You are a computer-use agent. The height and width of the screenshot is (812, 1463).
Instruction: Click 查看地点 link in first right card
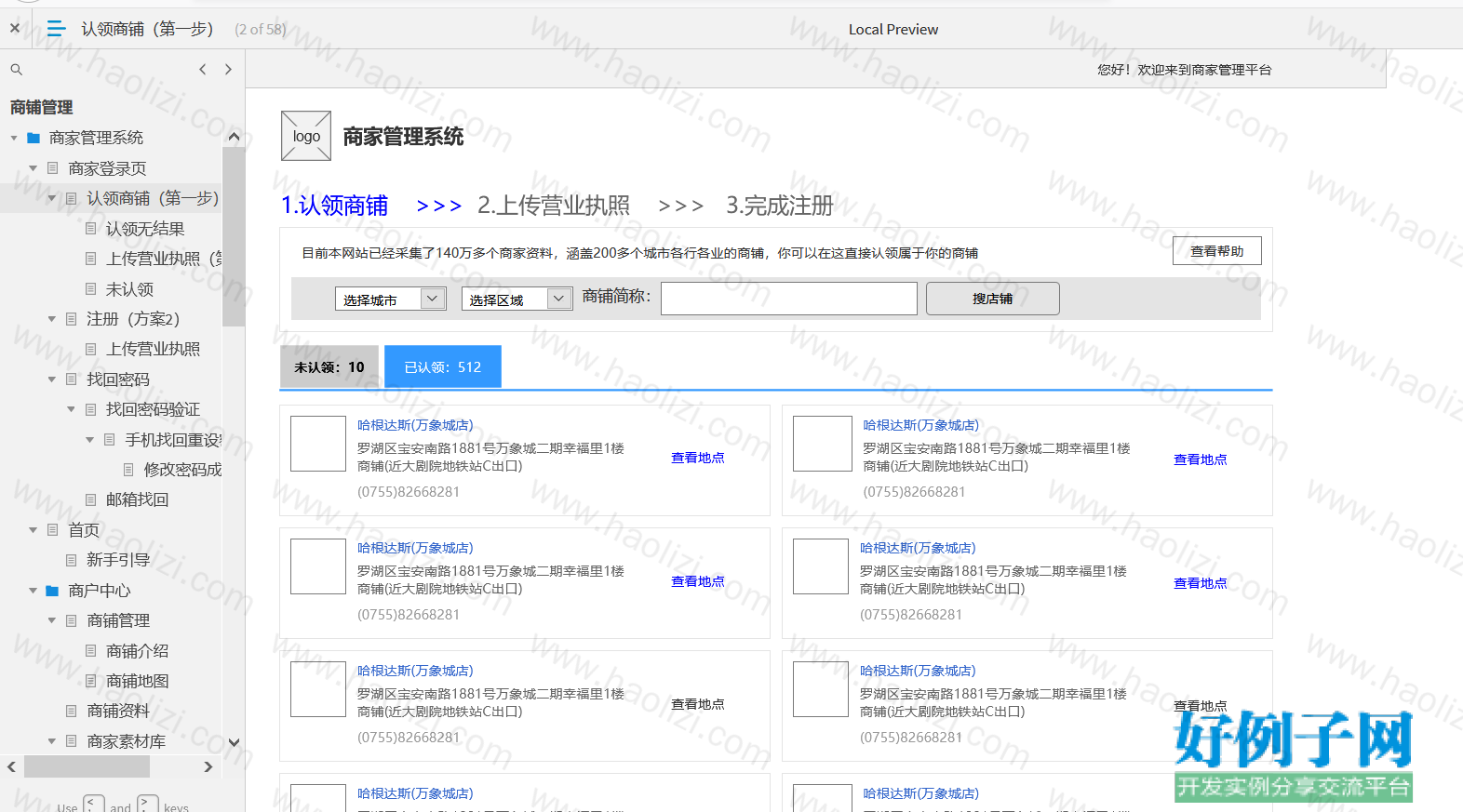point(1200,459)
